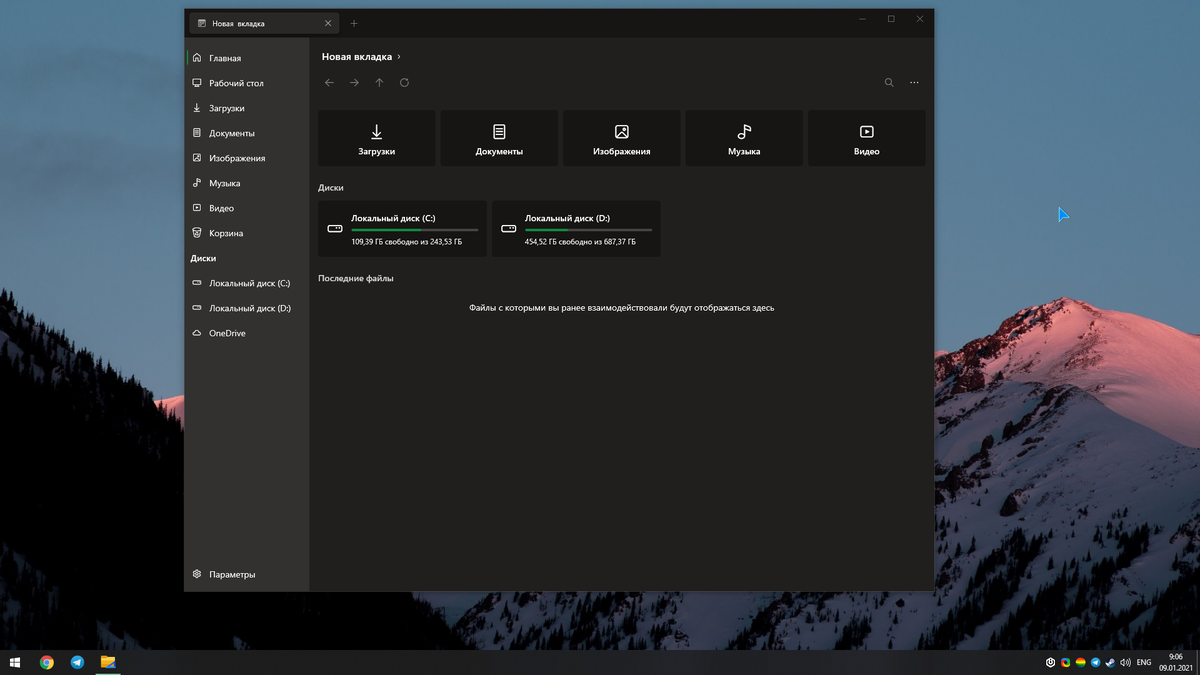Image resolution: width=1200 pixels, height=675 pixels.
Task: Open the Windows Start menu
Action: [15, 662]
